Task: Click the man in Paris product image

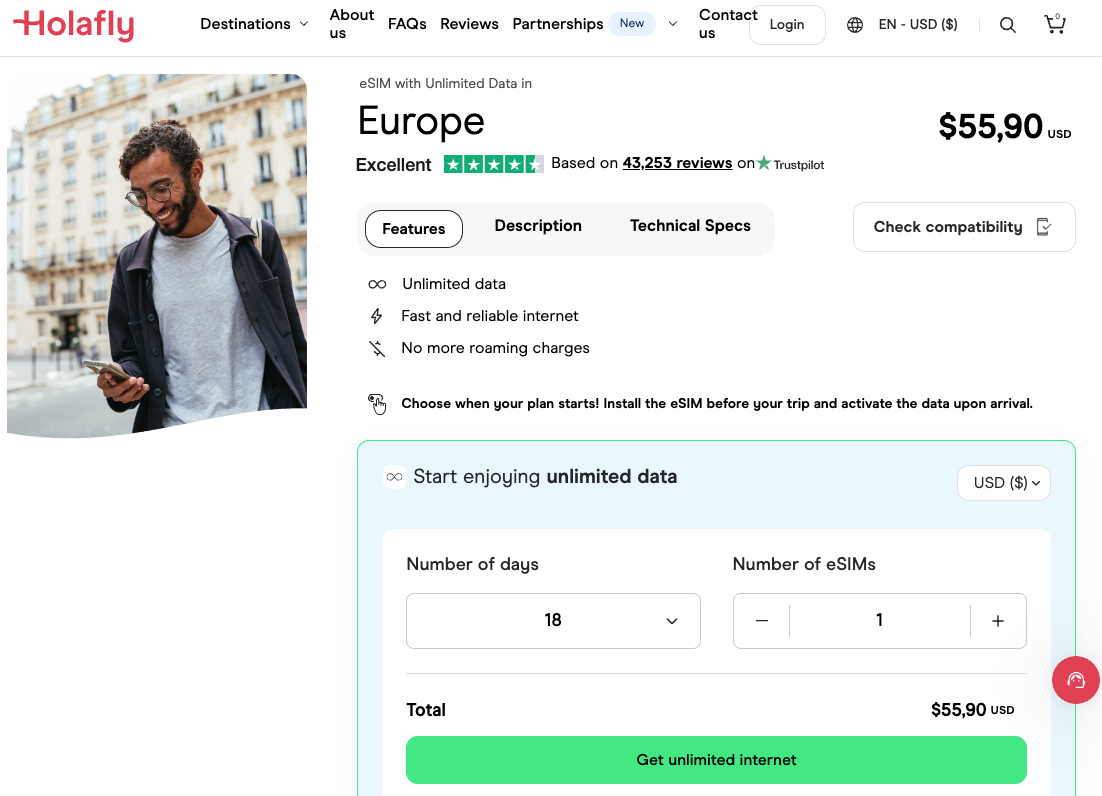Action: click(x=157, y=255)
